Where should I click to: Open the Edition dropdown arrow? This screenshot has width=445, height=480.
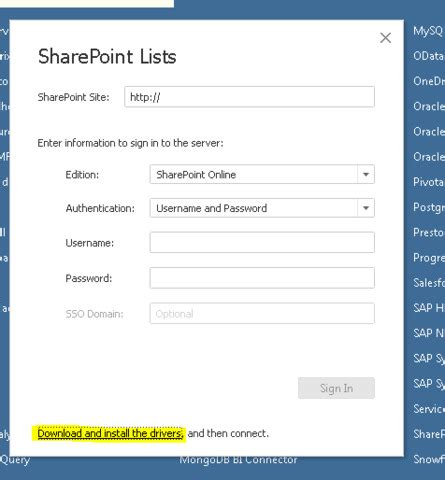[x=366, y=174]
